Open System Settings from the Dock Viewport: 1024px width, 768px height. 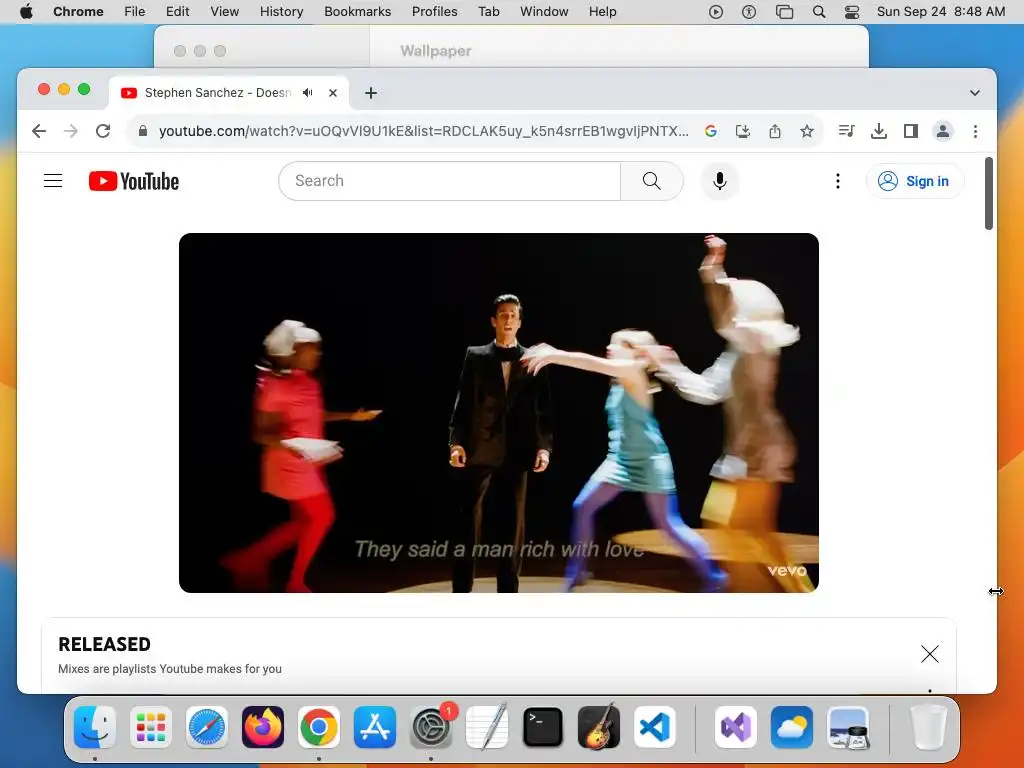click(x=431, y=727)
